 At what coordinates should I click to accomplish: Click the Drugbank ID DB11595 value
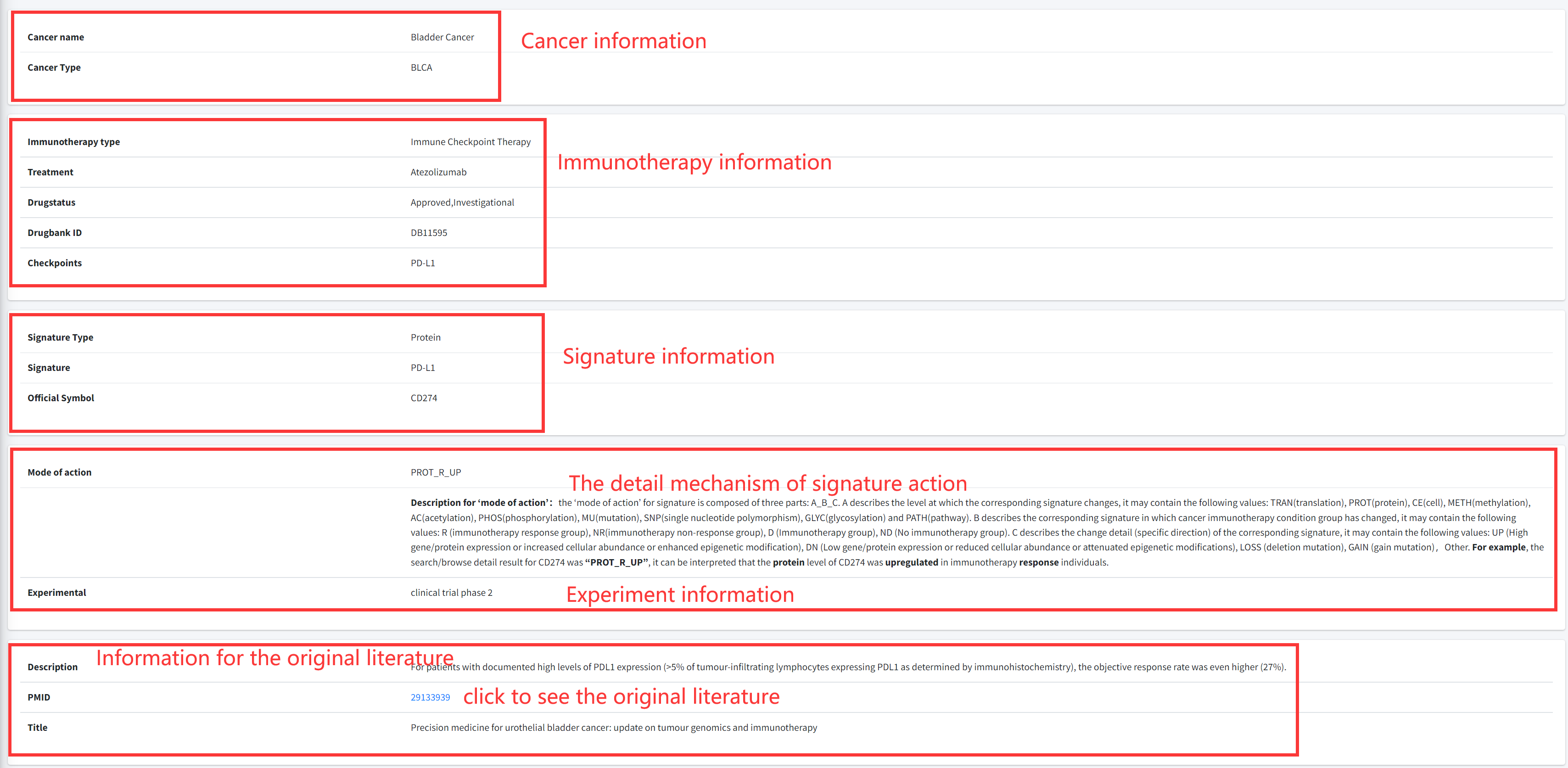(x=429, y=232)
